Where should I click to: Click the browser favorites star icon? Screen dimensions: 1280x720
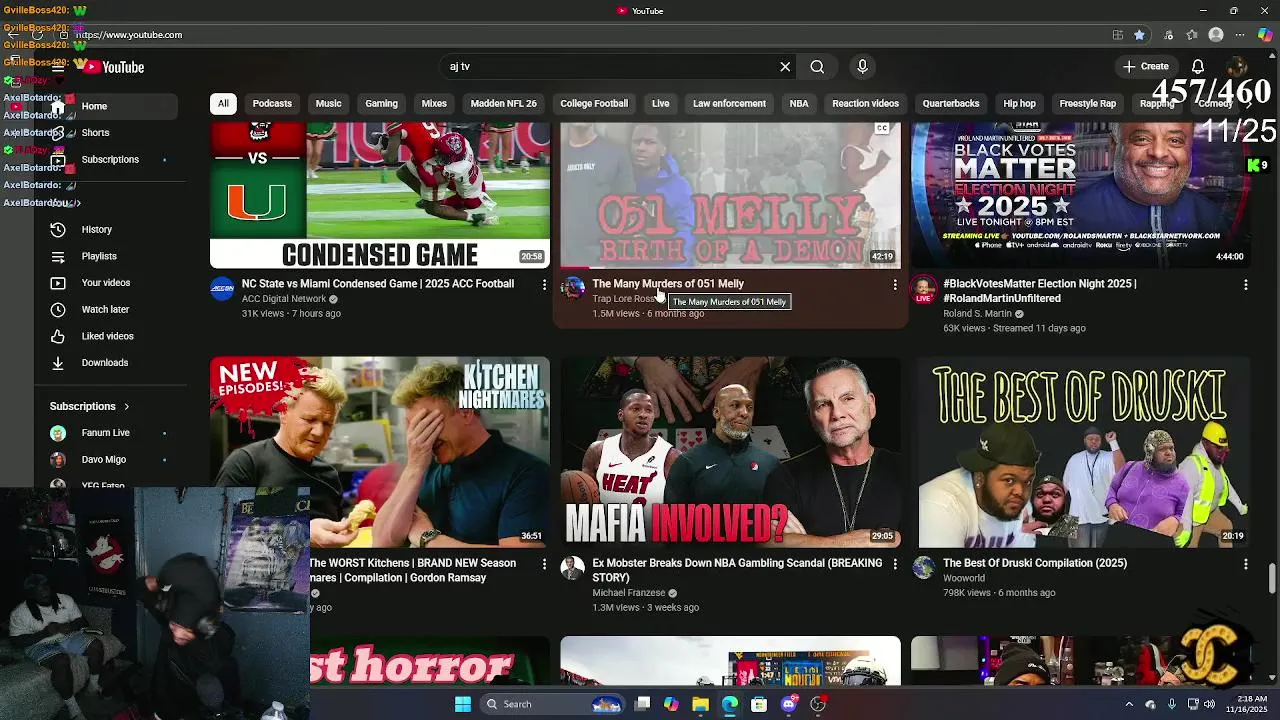coord(1139,35)
